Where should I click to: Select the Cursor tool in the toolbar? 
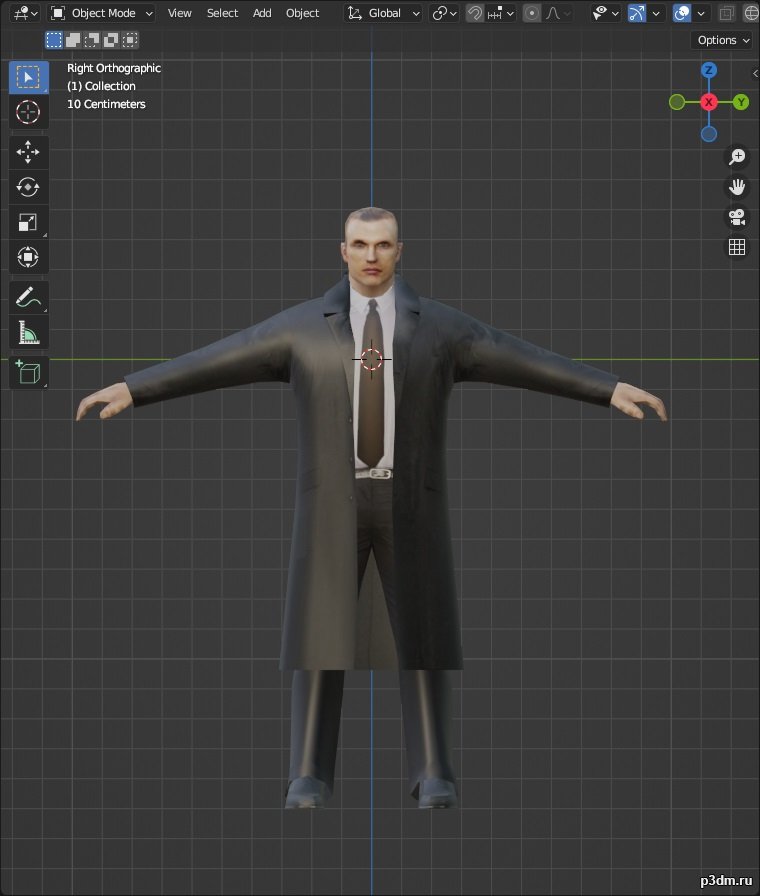[x=28, y=112]
